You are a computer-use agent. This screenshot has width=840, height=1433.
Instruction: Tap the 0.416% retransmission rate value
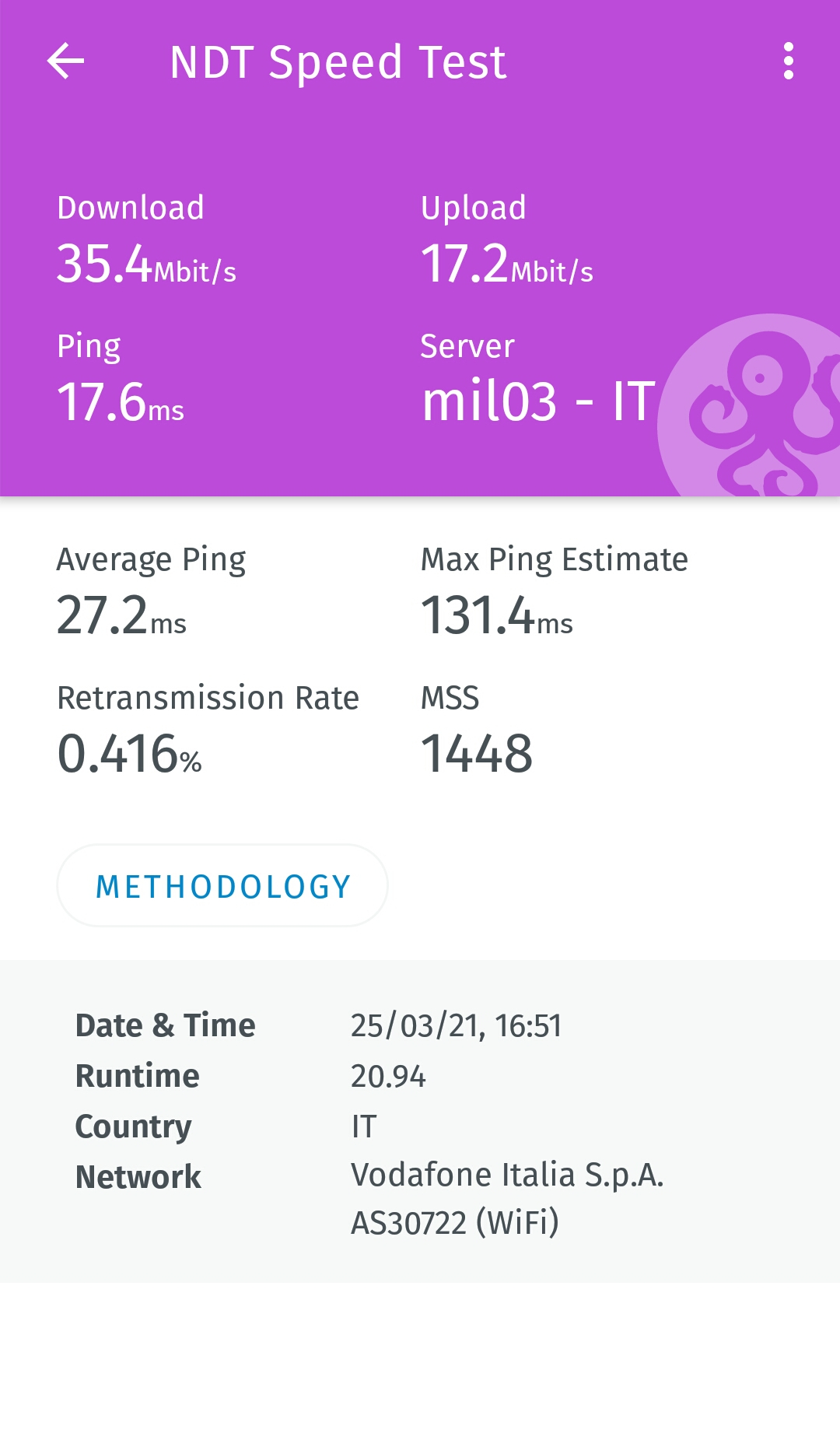point(129,754)
